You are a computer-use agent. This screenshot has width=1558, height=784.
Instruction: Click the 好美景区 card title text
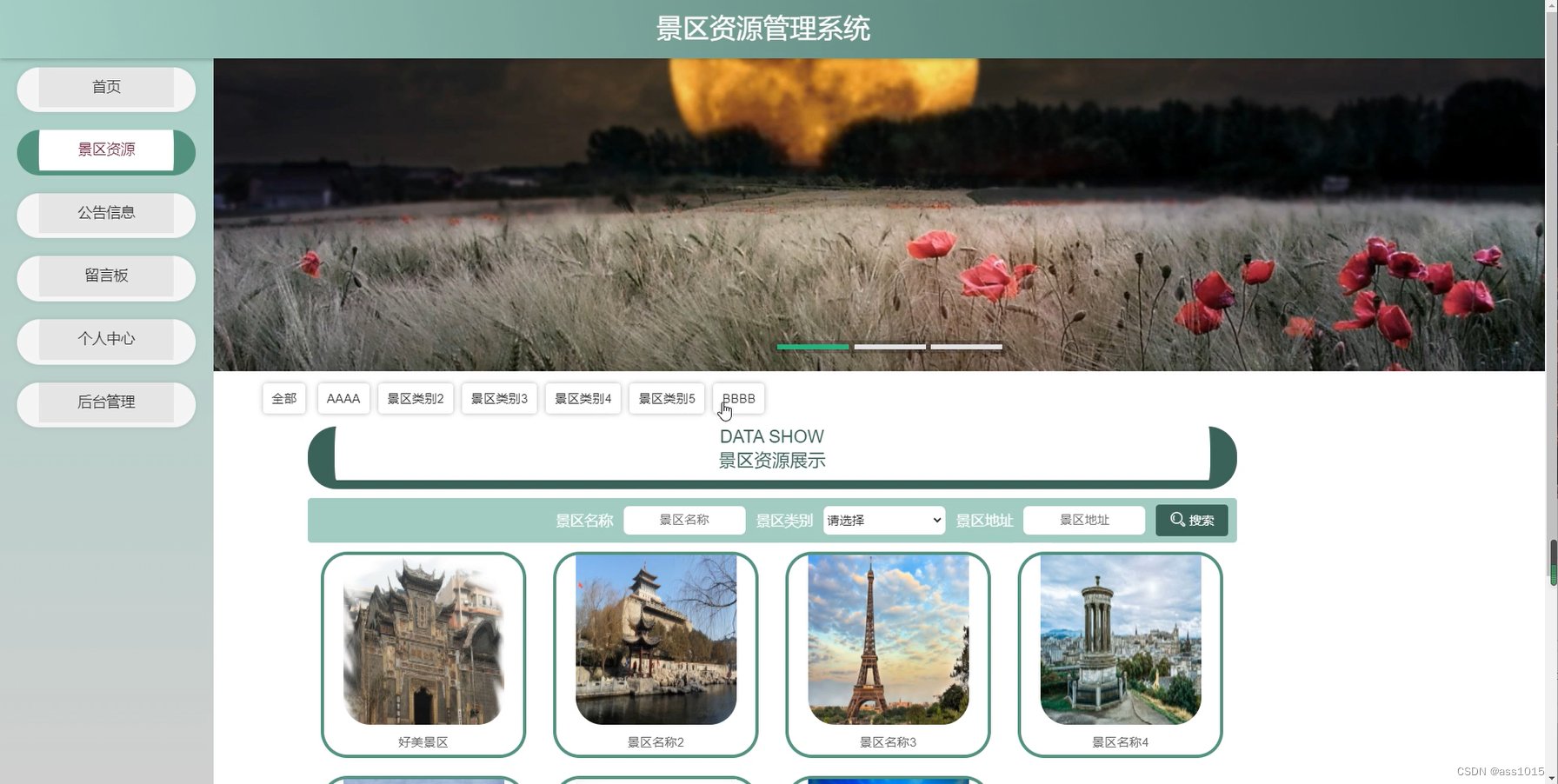click(x=423, y=742)
